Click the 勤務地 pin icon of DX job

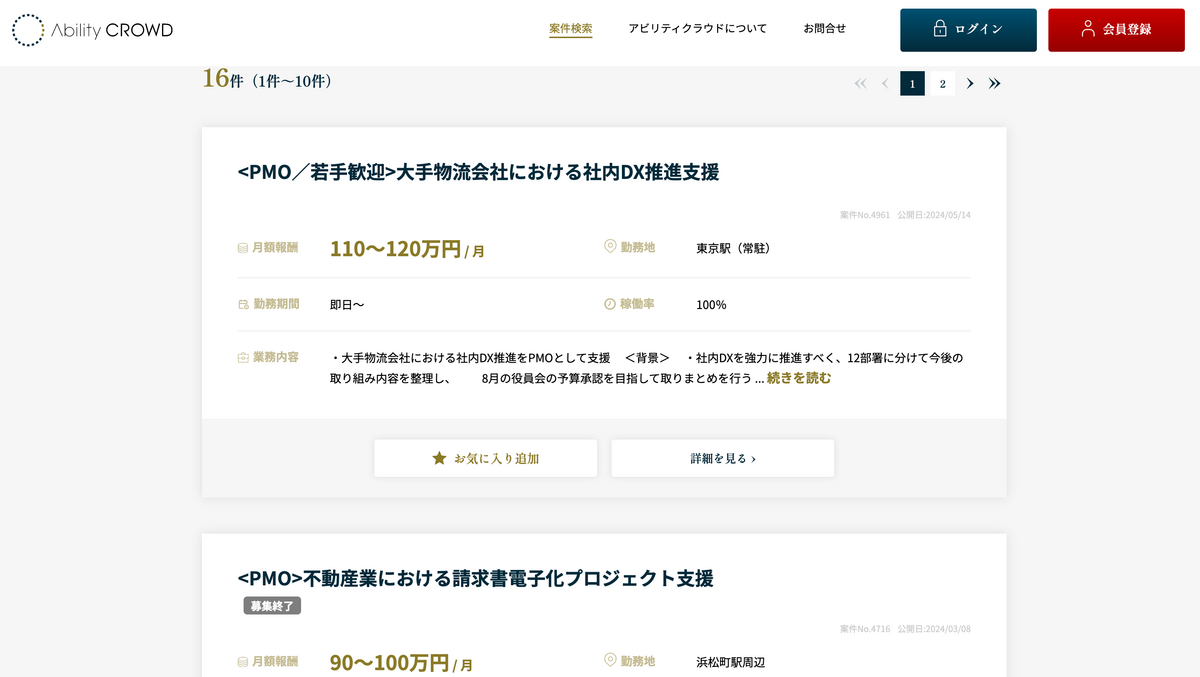(610, 246)
